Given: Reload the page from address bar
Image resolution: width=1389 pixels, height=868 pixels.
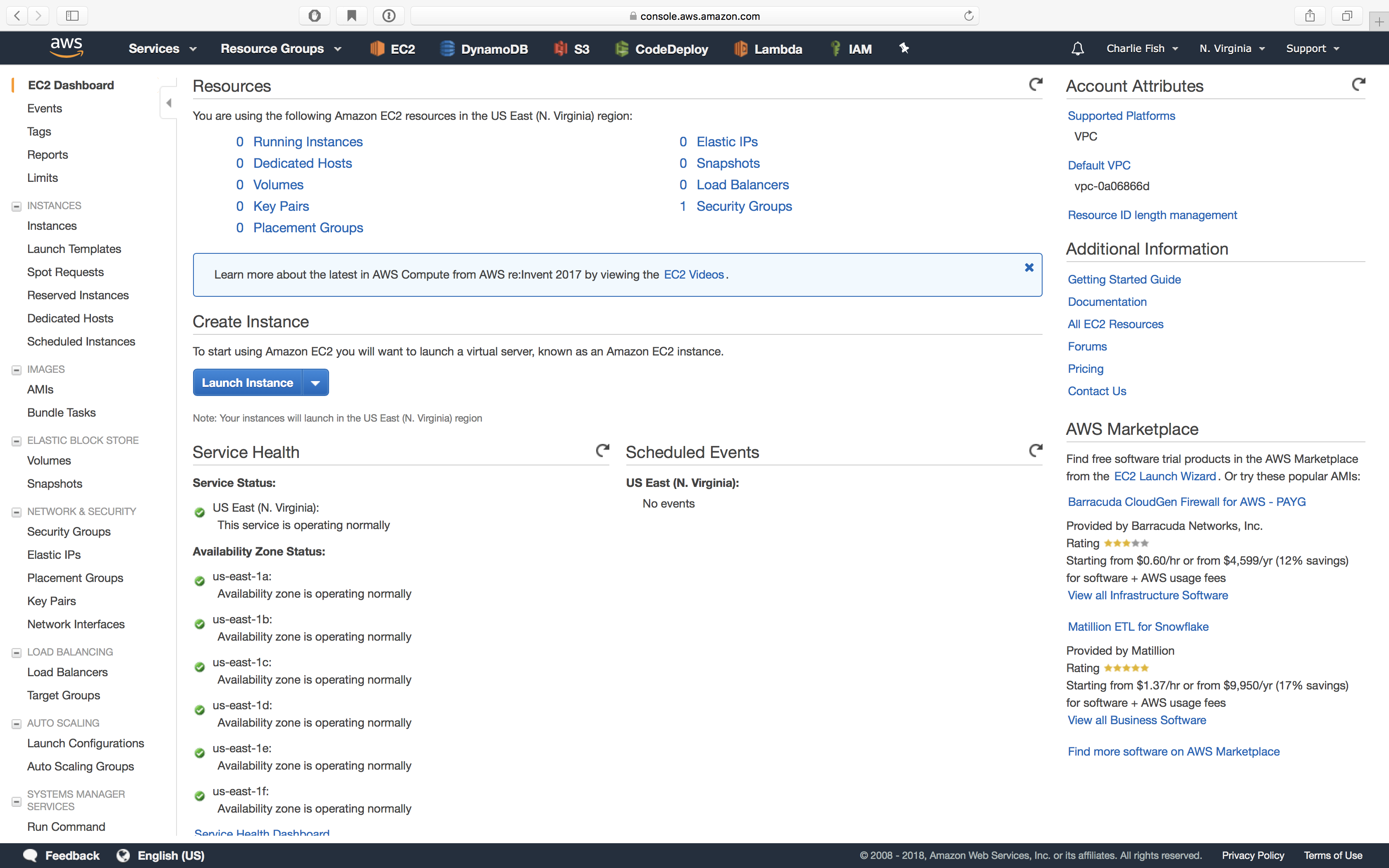Looking at the screenshot, I should 969,16.
